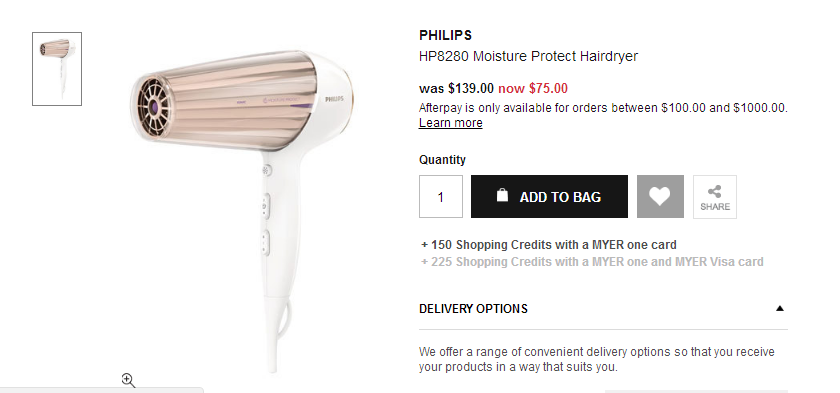Click the HP8280 Moisture Protect Hairdryer title
The width and height of the screenshot is (840, 393).
[x=528, y=56]
